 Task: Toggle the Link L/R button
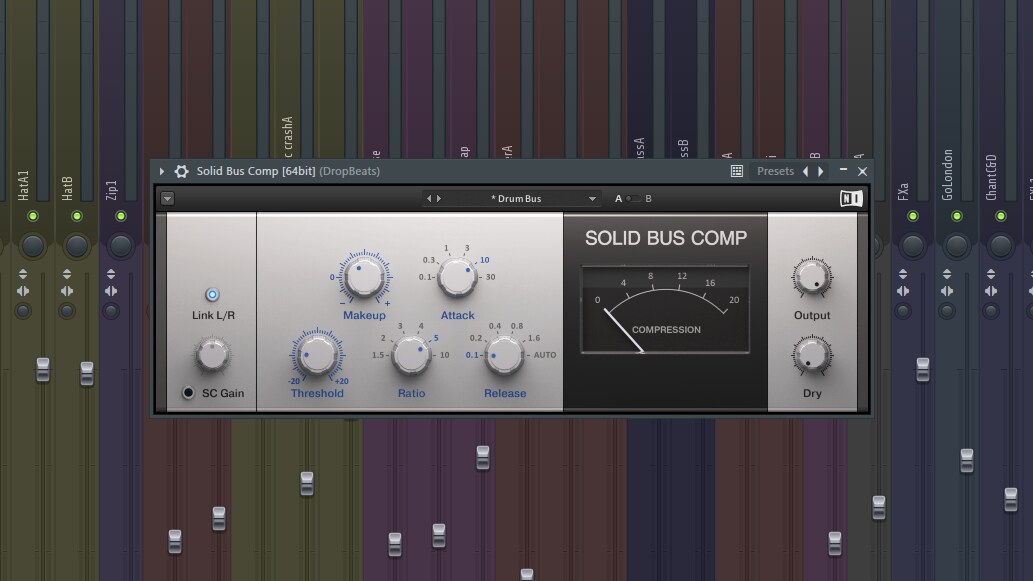[x=212, y=294]
